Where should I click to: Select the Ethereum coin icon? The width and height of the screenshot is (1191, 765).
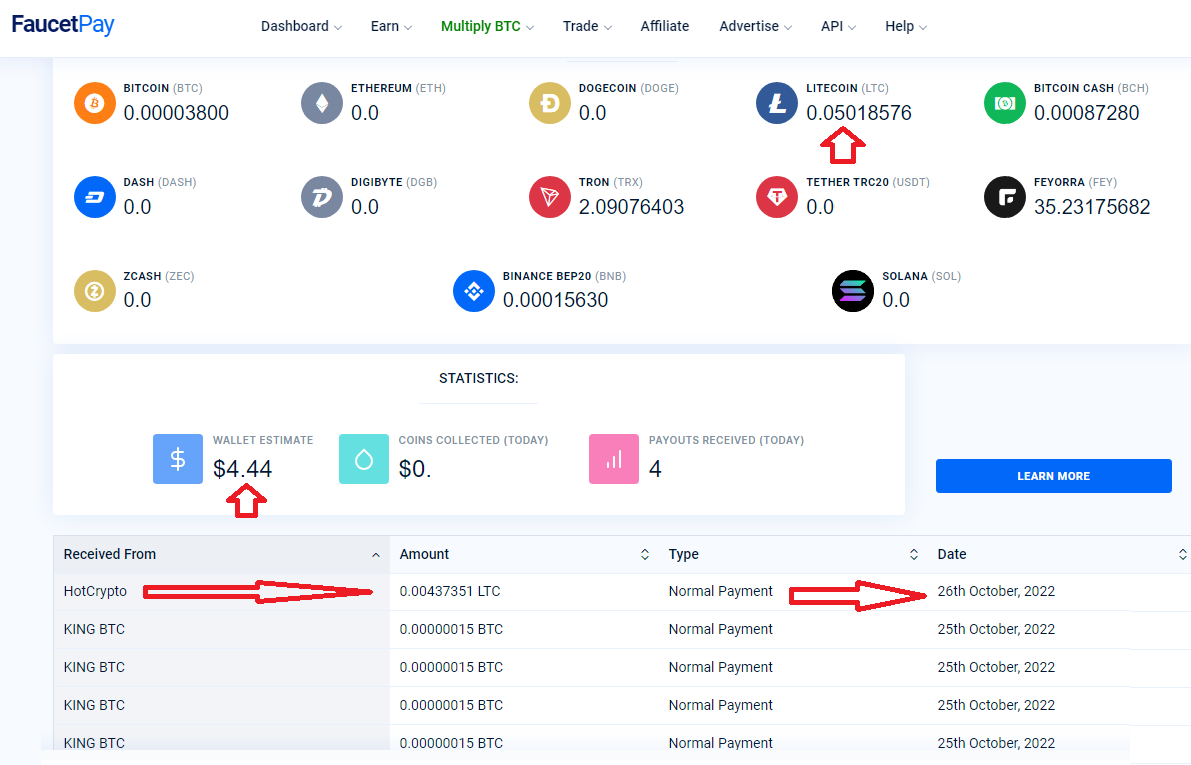click(x=322, y=103)
